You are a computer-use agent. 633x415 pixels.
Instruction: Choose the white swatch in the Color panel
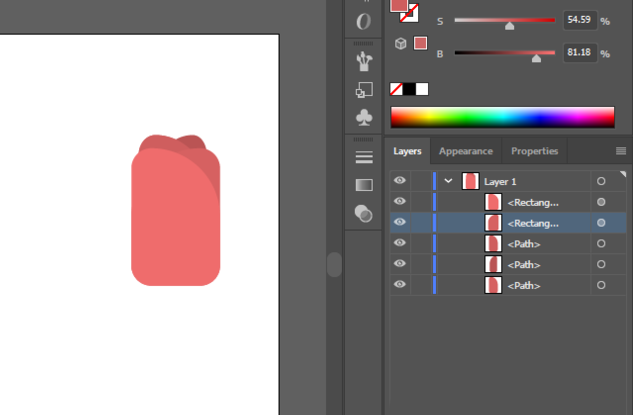[x=422, y=89]
